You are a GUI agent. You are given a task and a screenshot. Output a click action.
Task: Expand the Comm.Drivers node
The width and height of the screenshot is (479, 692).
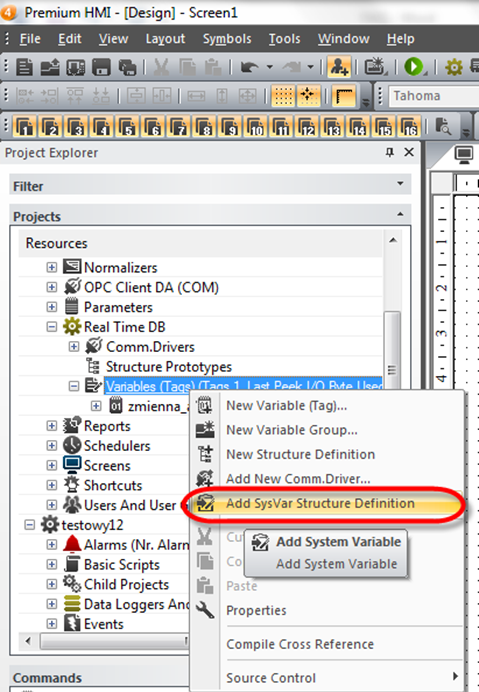pos(74,347)
